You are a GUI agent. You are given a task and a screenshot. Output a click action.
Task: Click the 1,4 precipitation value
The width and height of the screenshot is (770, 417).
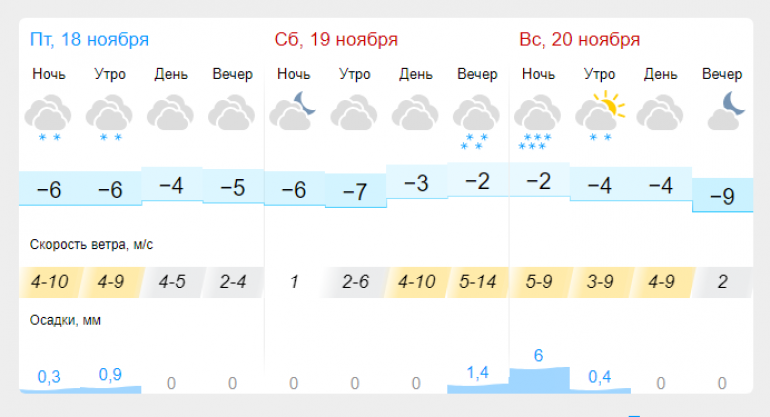tap(477, 373)
